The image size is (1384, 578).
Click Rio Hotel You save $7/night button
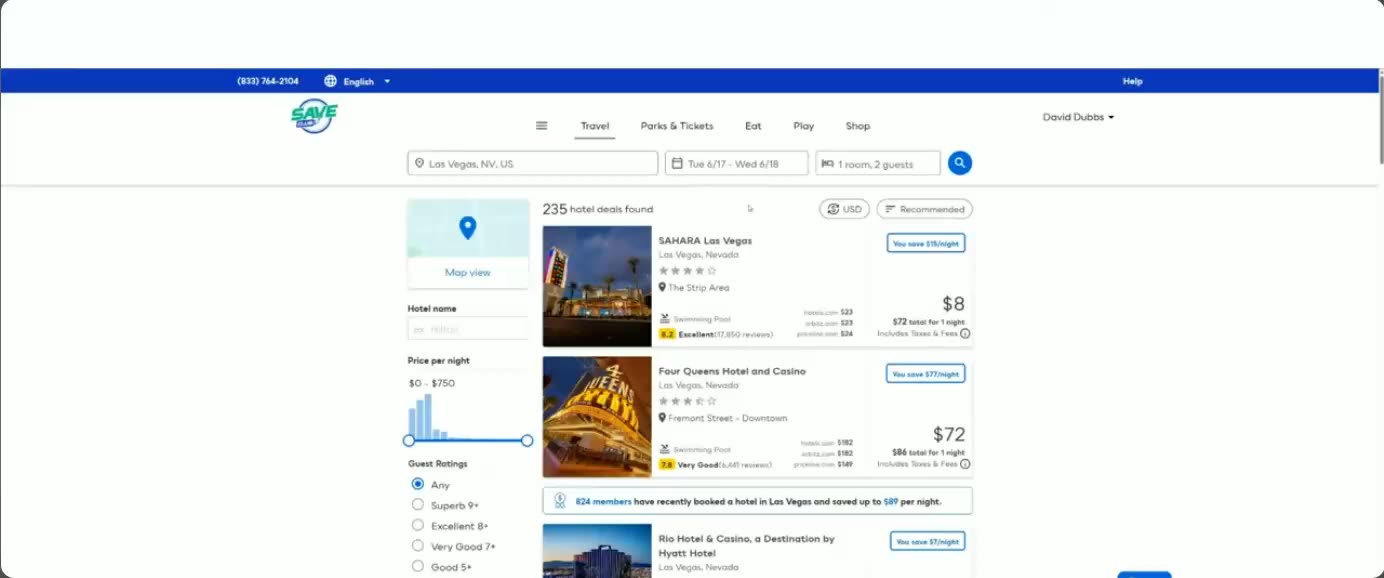coord(928,541)
